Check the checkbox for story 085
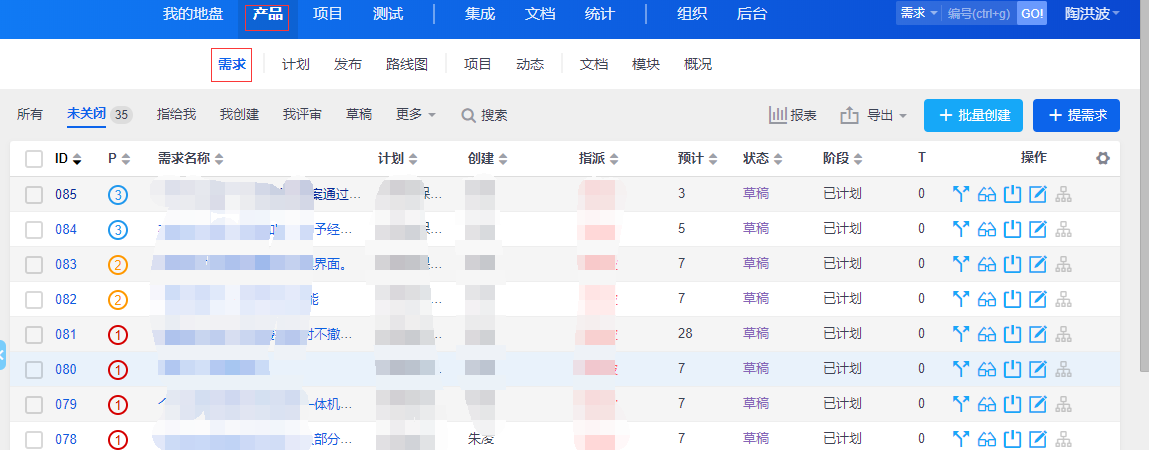This screenshot has height=450, width=1149. click(34, 194)
